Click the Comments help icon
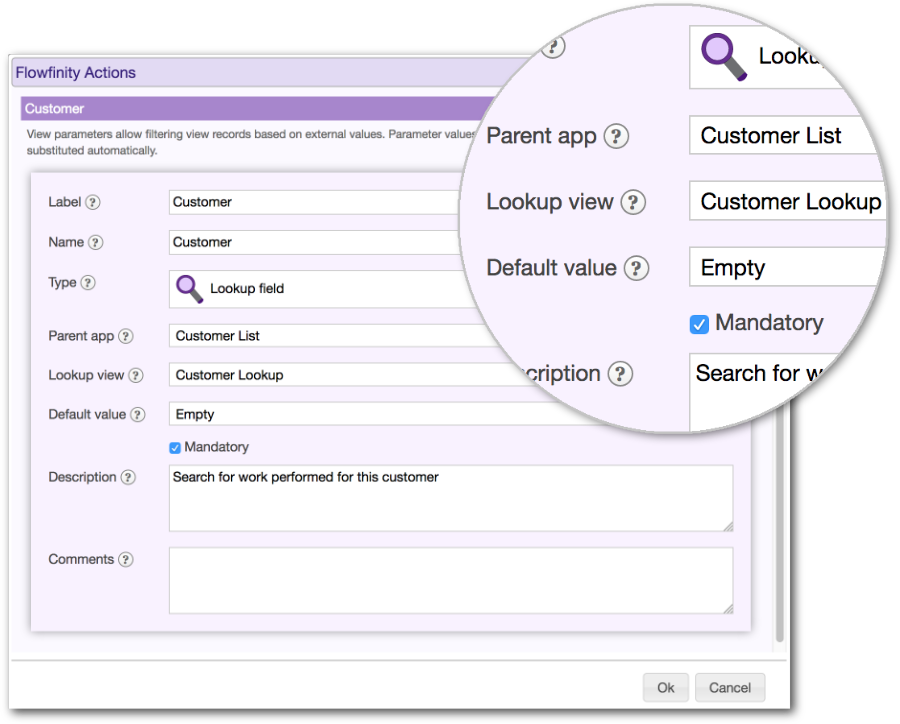This screenshot has width=900, height=724. tap(127, 559)
